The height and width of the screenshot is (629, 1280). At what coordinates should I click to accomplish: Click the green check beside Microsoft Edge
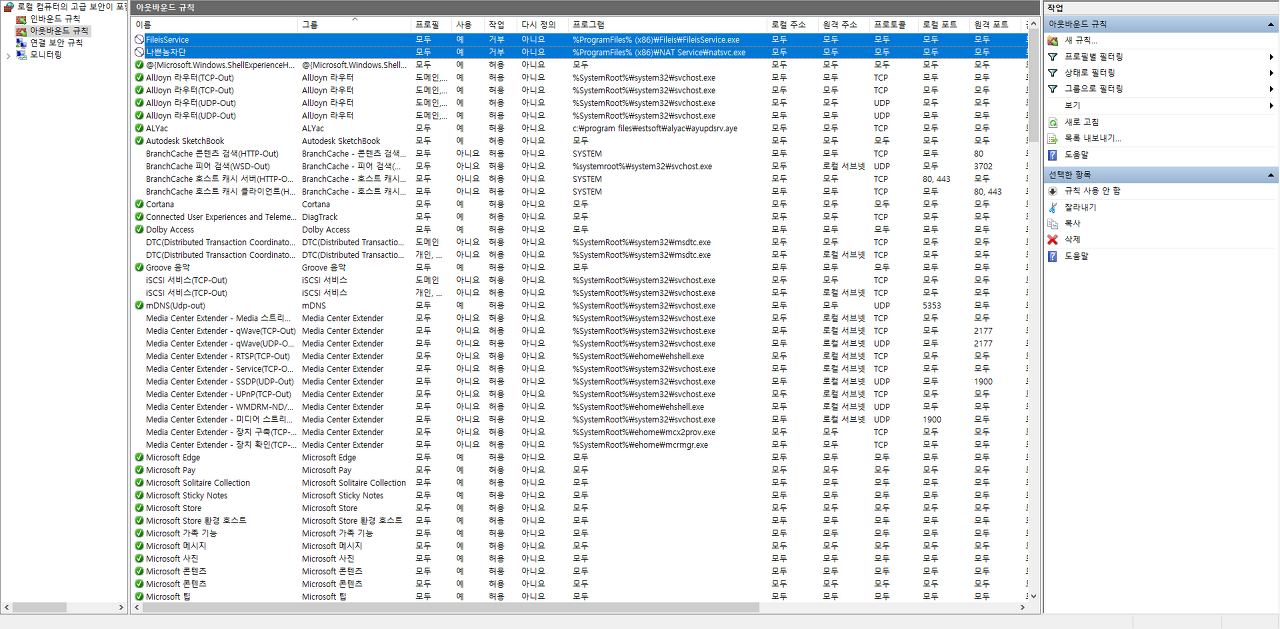point(139,458)
